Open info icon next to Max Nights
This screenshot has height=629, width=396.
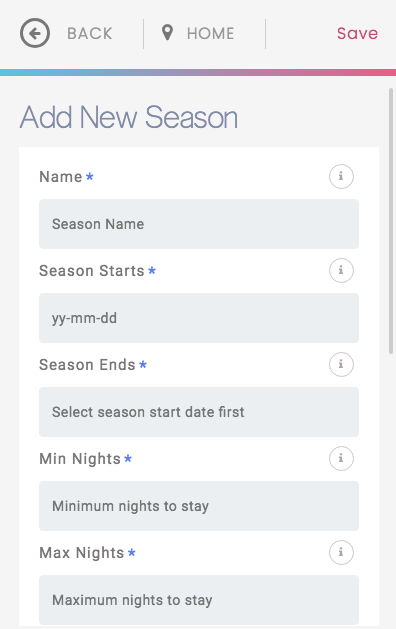tap(341, 552)
